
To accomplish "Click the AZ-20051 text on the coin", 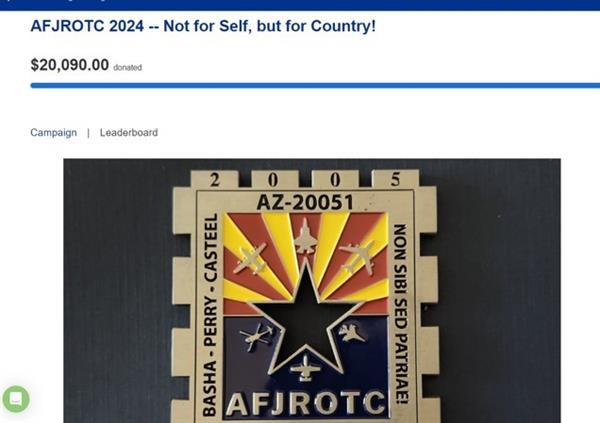I will tap(305, 202).
